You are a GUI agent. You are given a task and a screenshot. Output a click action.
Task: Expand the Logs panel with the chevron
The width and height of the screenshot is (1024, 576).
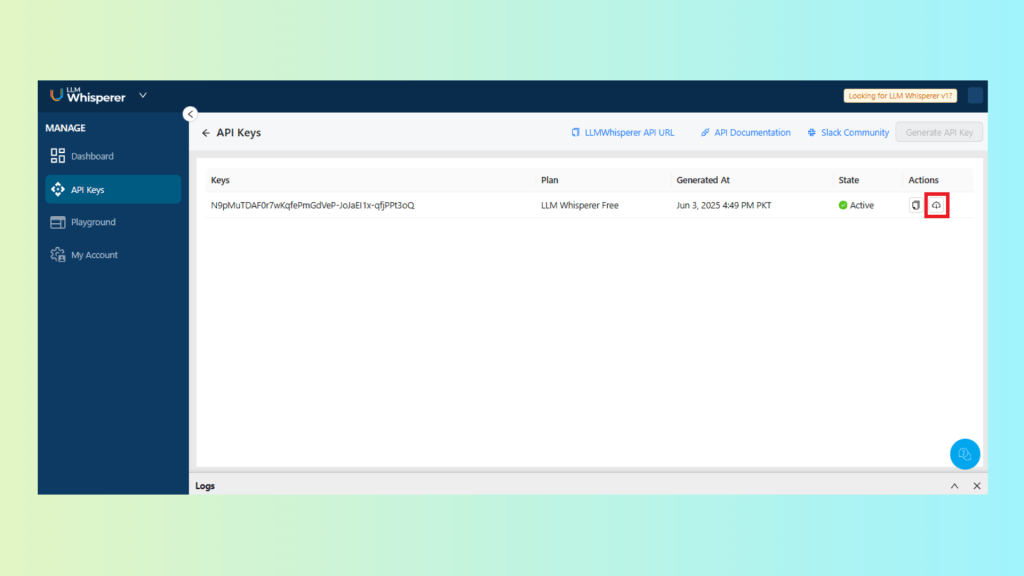954,486
